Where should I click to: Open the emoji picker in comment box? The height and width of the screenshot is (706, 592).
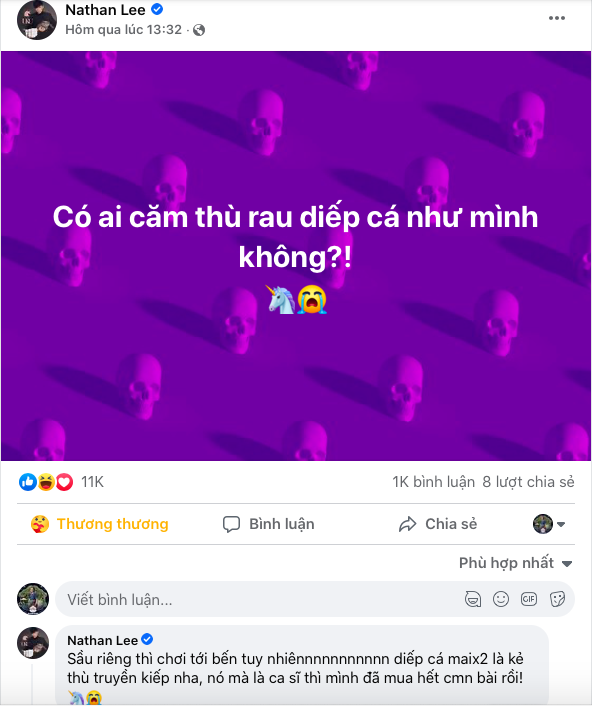[x=501, y=599]
